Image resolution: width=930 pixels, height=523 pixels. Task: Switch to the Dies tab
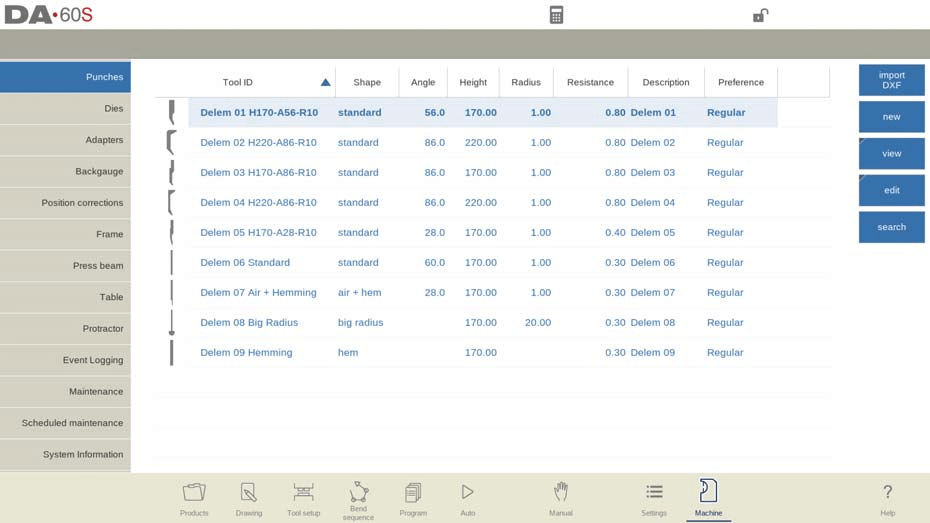point(65,109)
